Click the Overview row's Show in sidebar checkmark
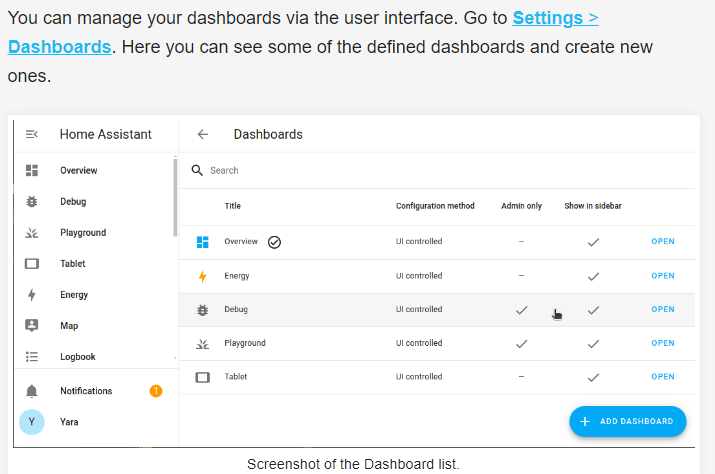This screenshot has height=474, width=715. [x=593, y=242]
